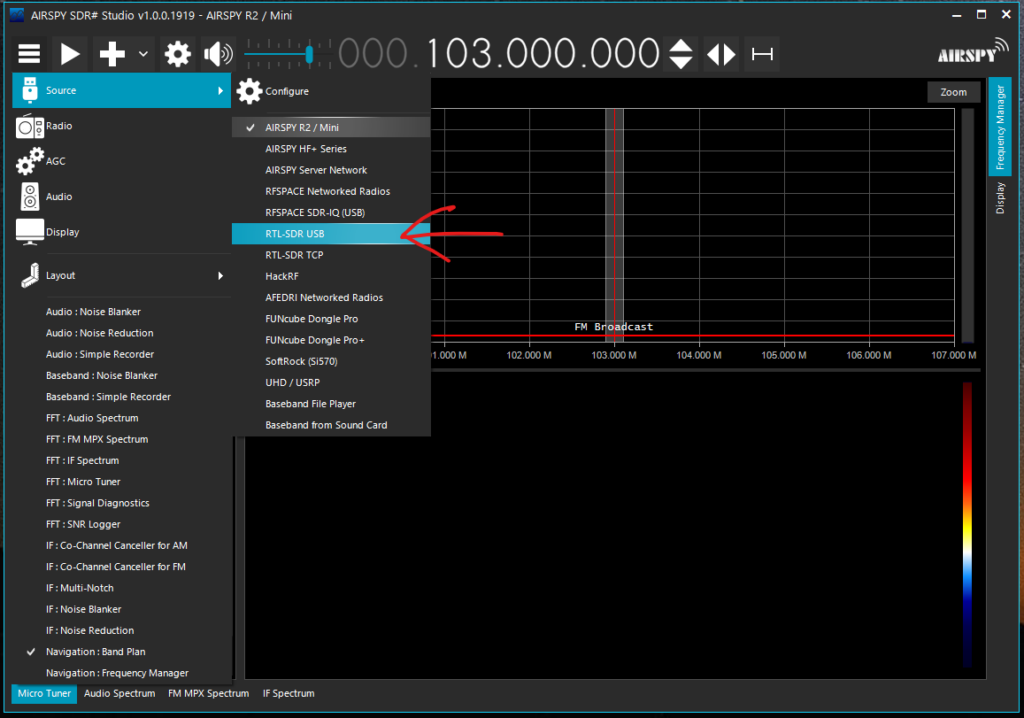1024x718 pixels.
Task: Enable Audio : Noise Reduction
Action: point(99,332)
